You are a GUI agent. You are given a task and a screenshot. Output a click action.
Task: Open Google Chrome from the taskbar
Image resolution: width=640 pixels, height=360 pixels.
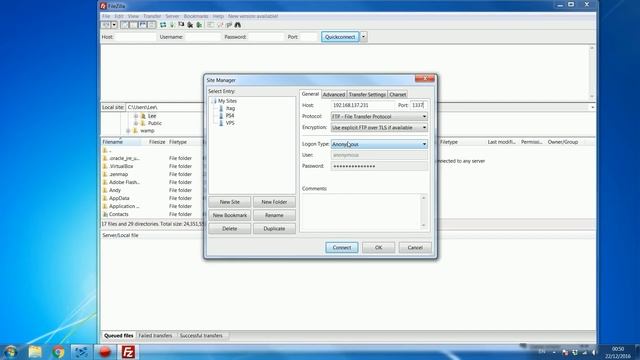click(x=58, y=352)
